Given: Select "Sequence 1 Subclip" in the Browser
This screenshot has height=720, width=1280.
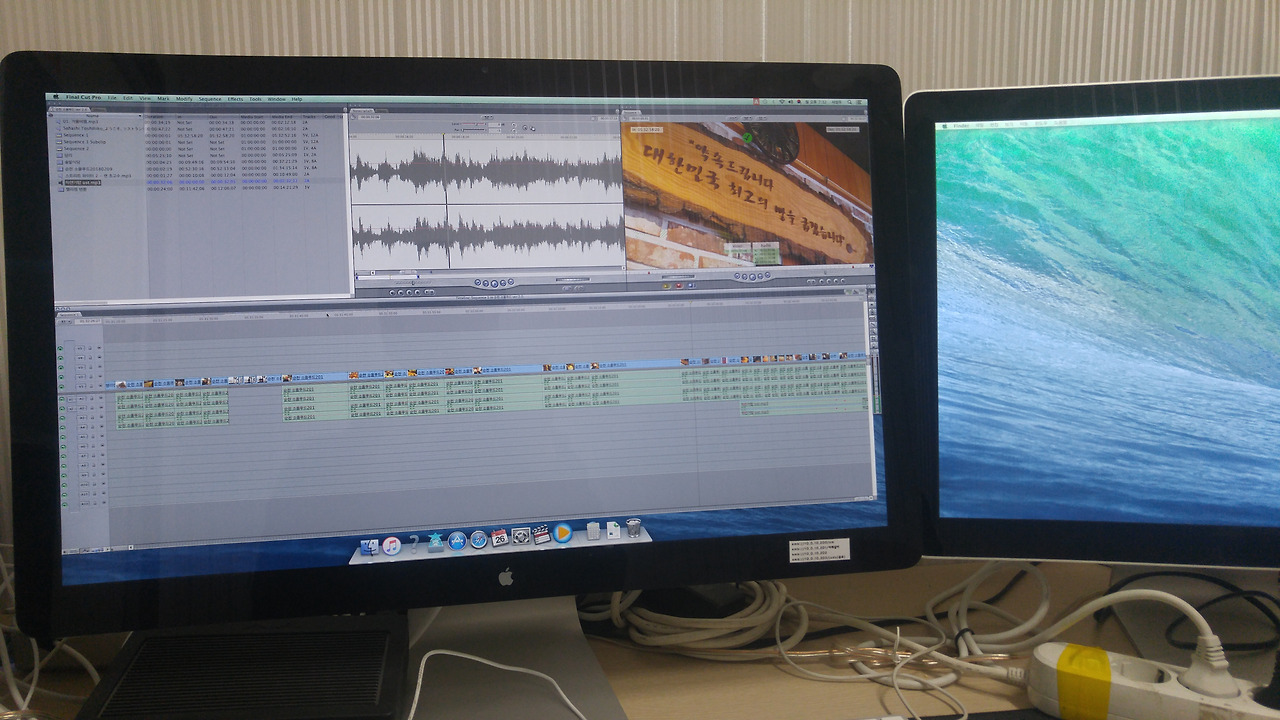Looking at the screenshot, I should pyautogui.click(x=85, y=142).
